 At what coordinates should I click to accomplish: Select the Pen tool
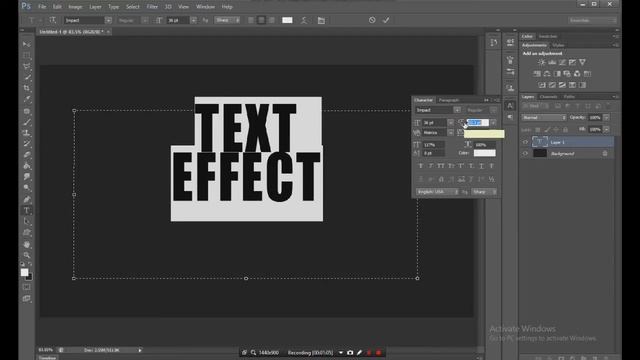click(x=27, y=200)
